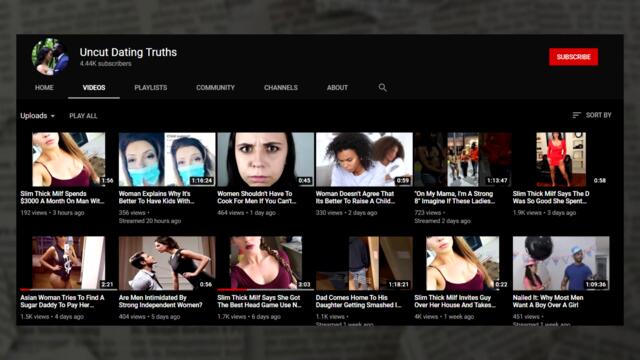Click the red Subscribe button
640x360 pixels.
573,57
